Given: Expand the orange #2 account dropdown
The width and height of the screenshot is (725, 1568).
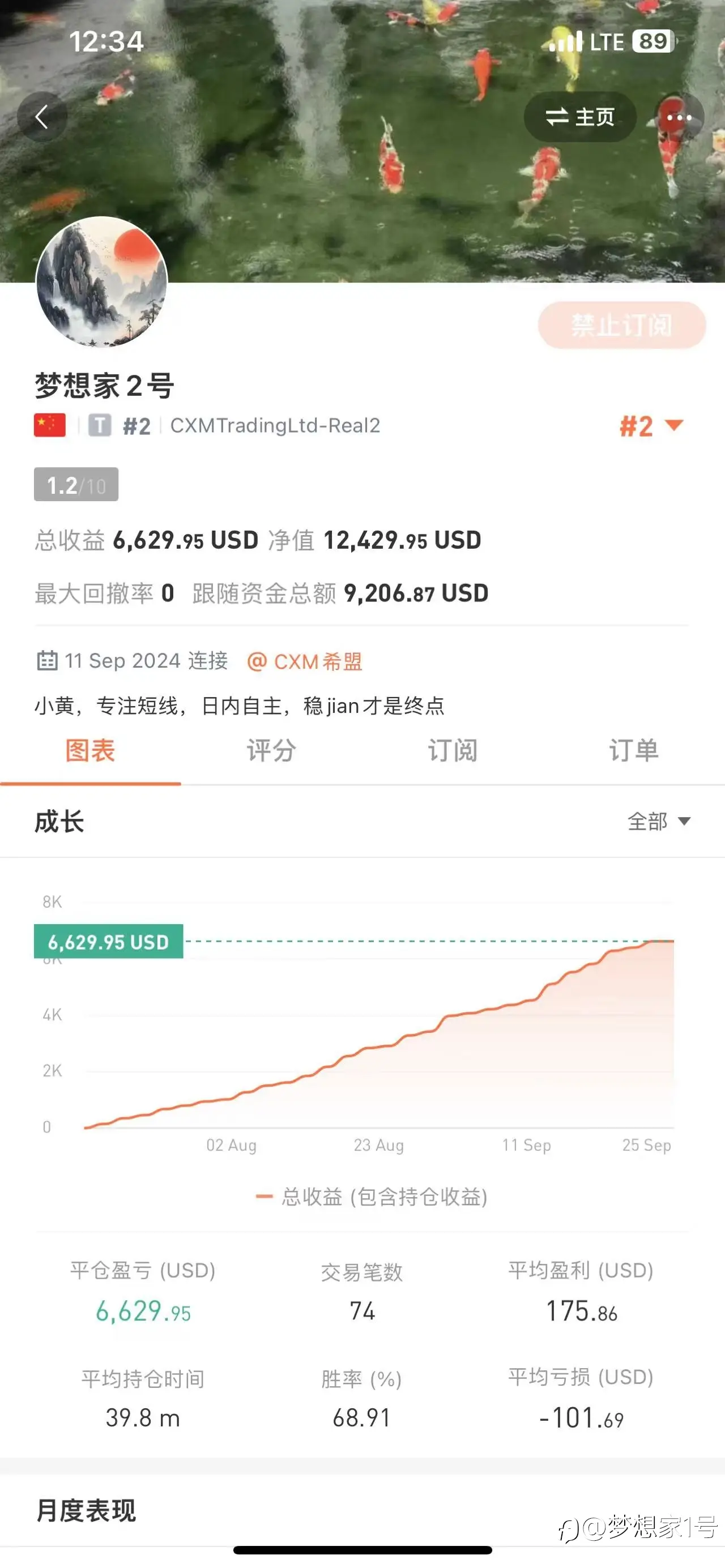Looking at the screenshot, I should [x=651, y=426].
